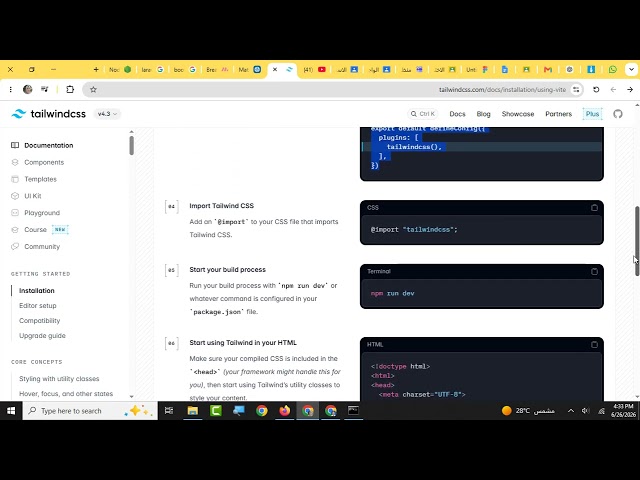The height and width of the screenshot is (480, 640).
Task: Open the Tailwind CSS GitHub icon link
Action: pyautogui.click(x=618, y=114)
